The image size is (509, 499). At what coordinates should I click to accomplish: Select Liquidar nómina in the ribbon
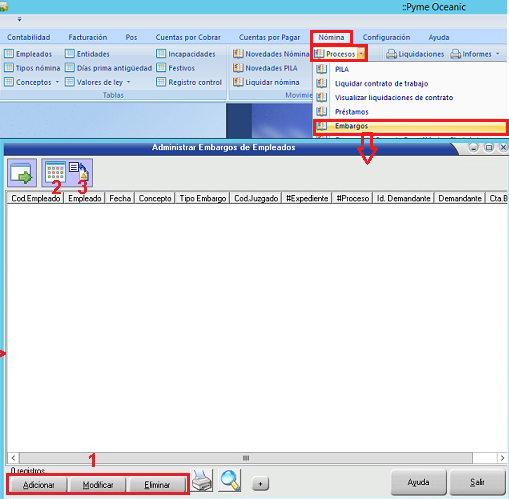click(266, 82)
